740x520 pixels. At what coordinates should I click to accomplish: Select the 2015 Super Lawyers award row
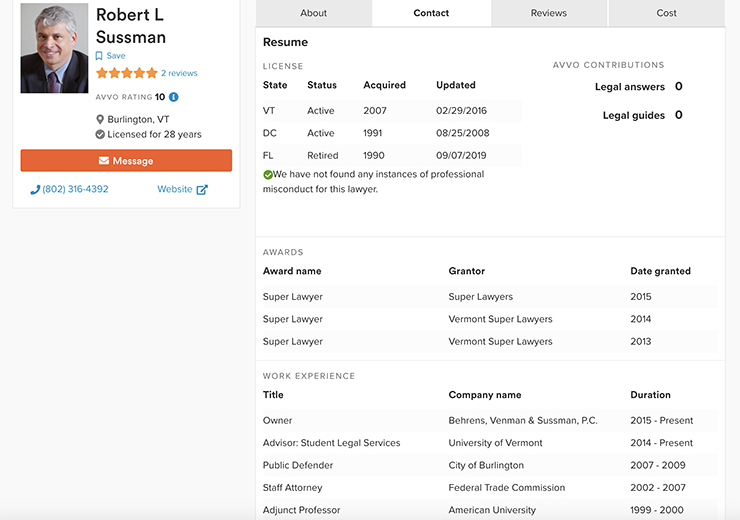[489, 297]
